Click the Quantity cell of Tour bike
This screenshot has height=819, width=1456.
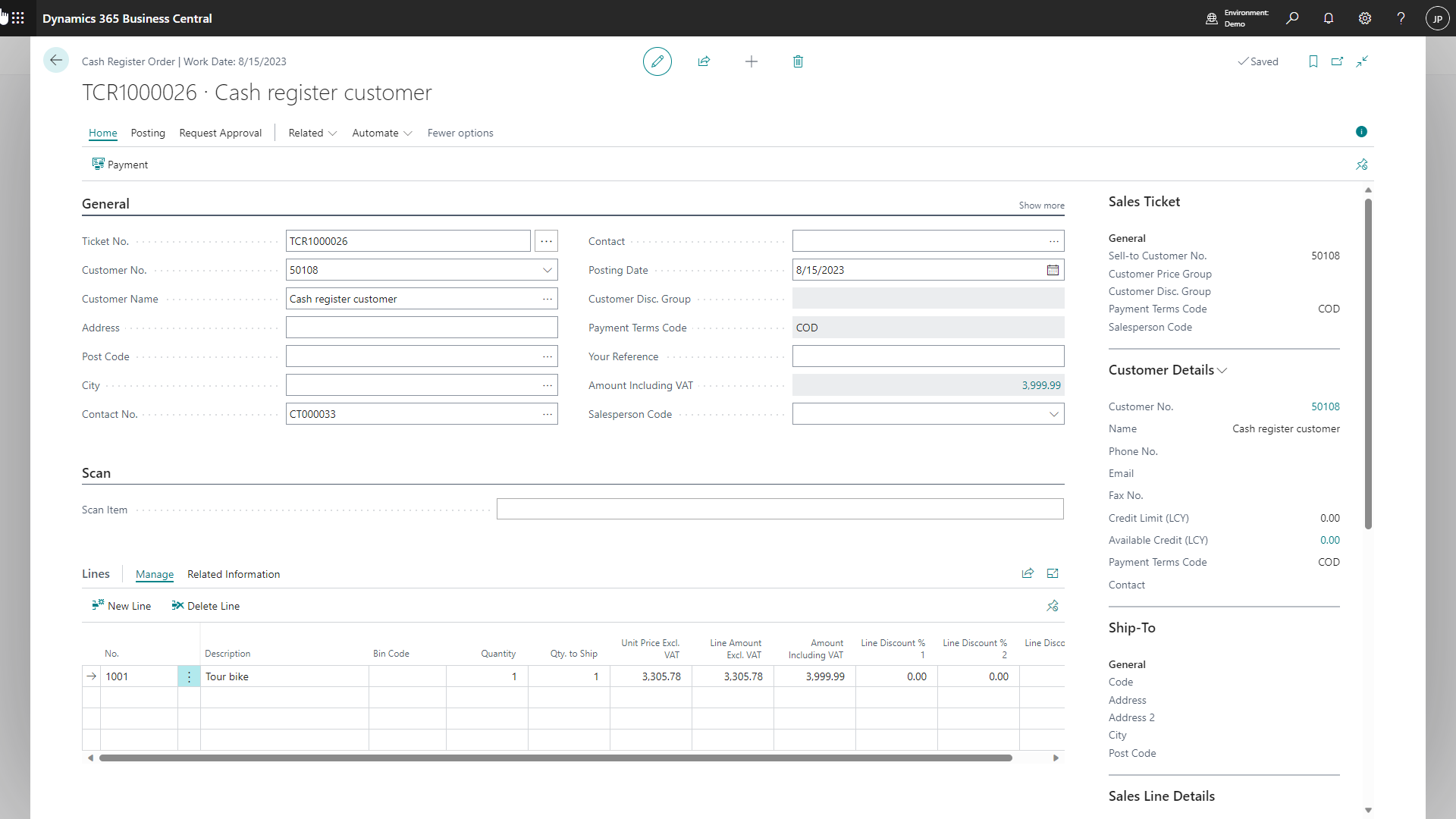point(487,676)
